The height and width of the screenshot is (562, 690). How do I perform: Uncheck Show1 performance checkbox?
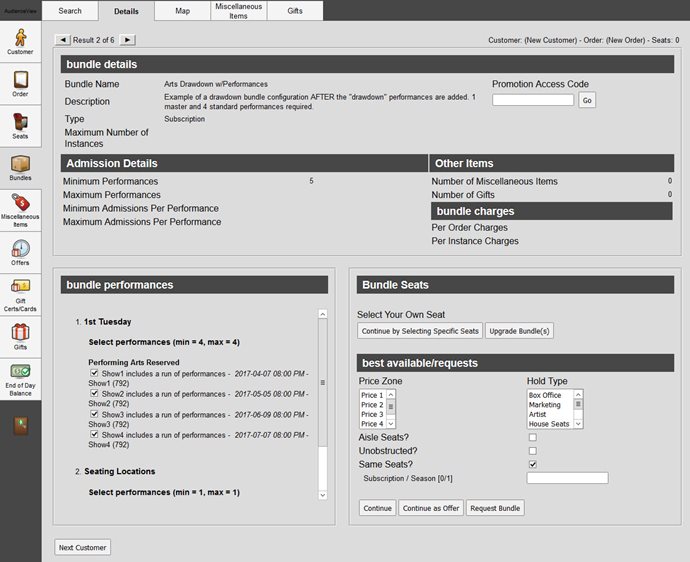tap(94, 373)
